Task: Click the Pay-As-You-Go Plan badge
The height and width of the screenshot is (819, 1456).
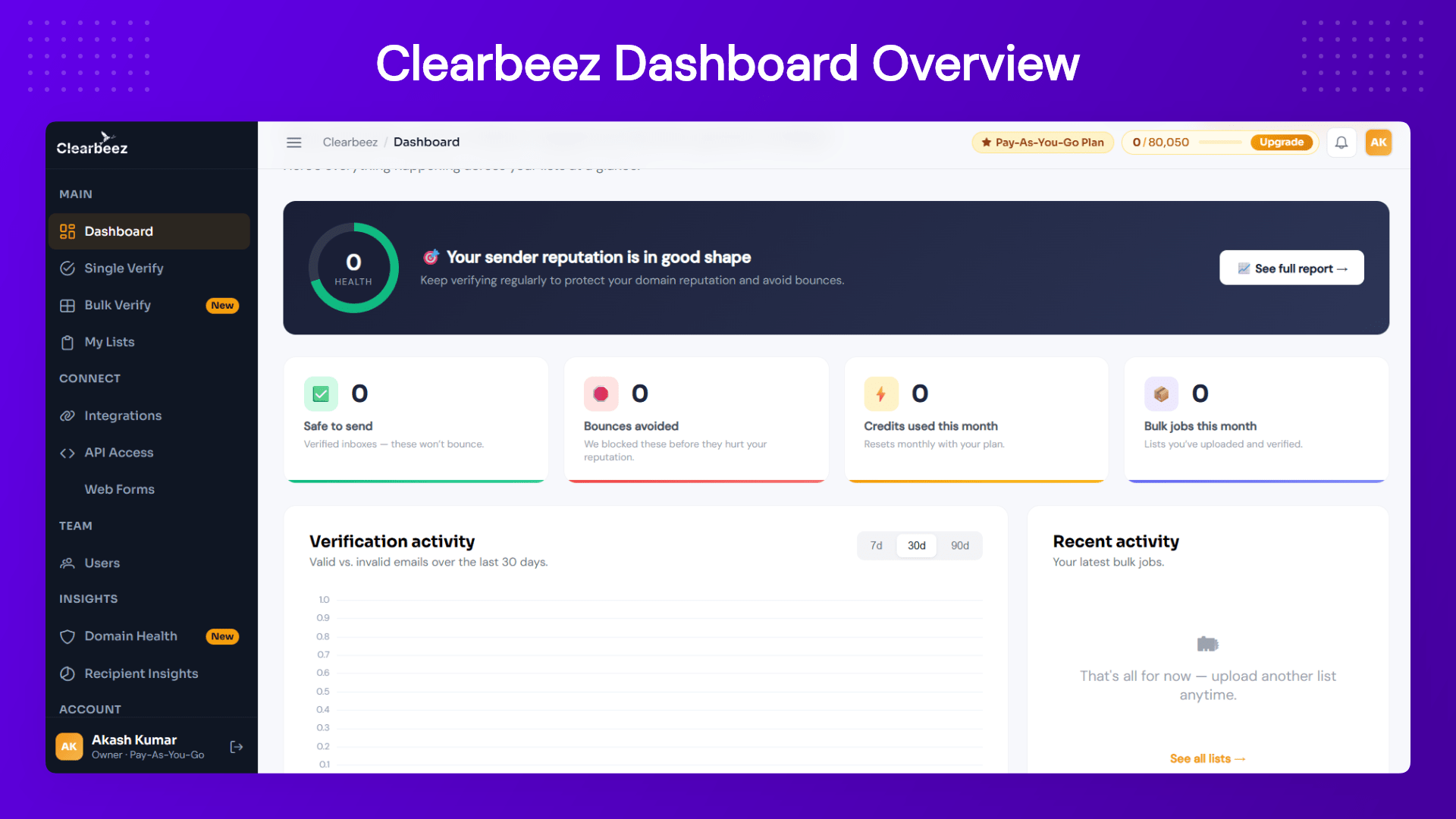Action: tap(1043, 142)
